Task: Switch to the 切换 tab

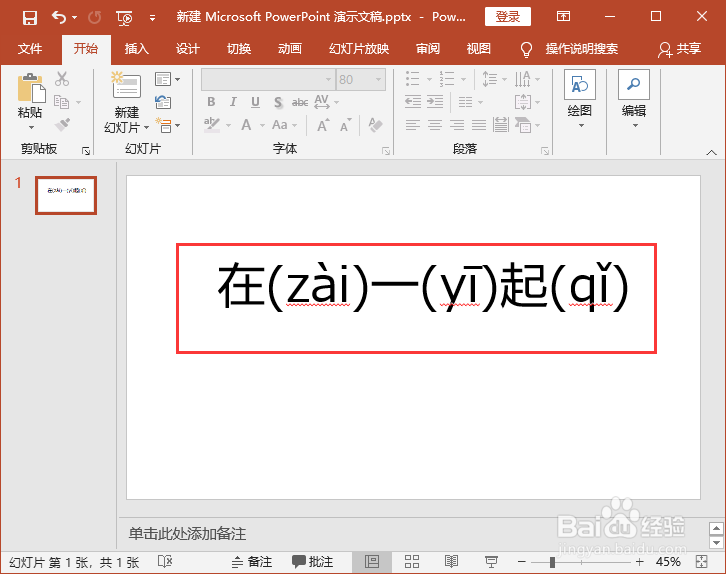Action: tap(239, 49)
